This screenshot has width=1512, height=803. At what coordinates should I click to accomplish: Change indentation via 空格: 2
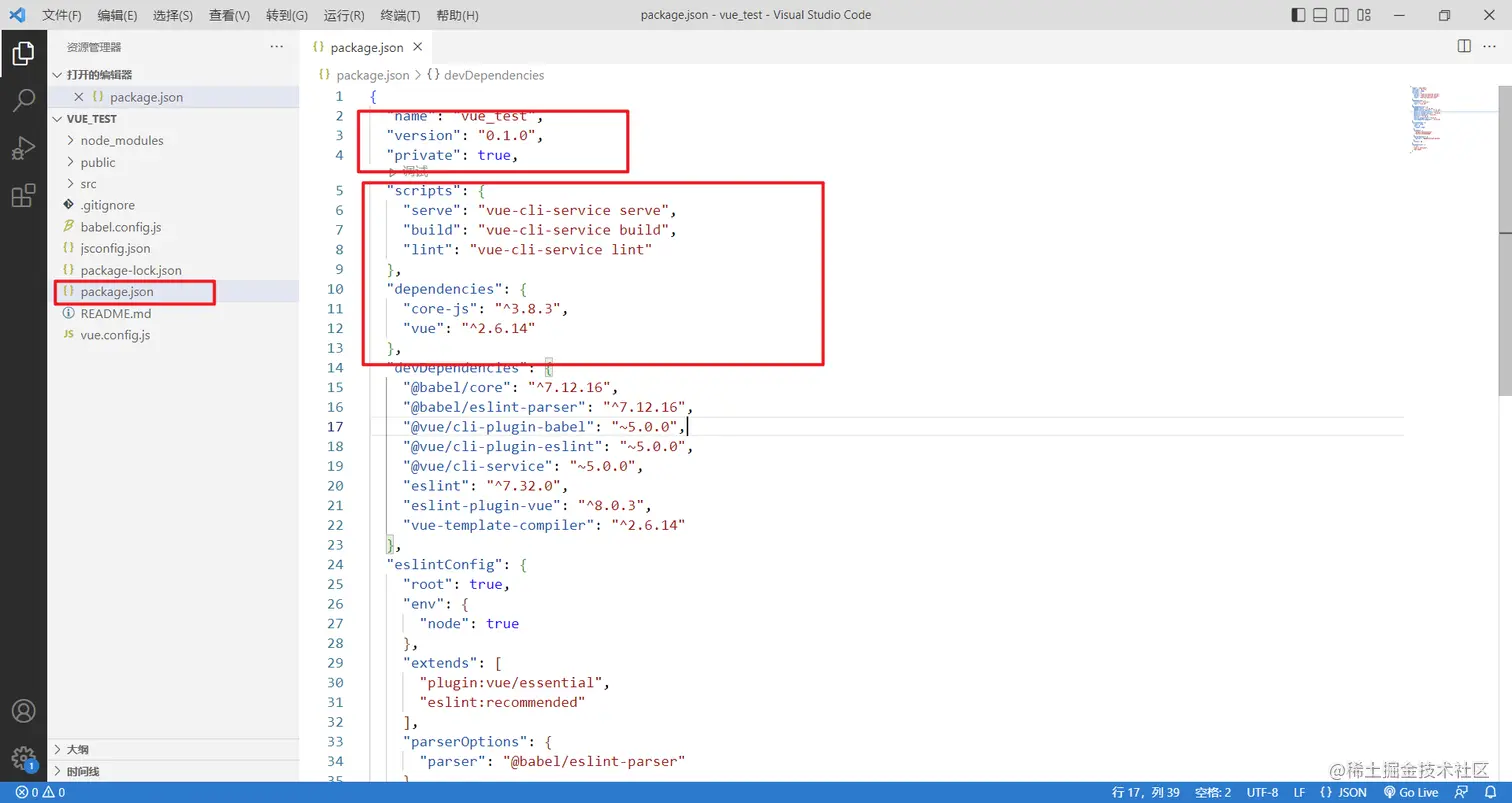[x=1213, y=792]
